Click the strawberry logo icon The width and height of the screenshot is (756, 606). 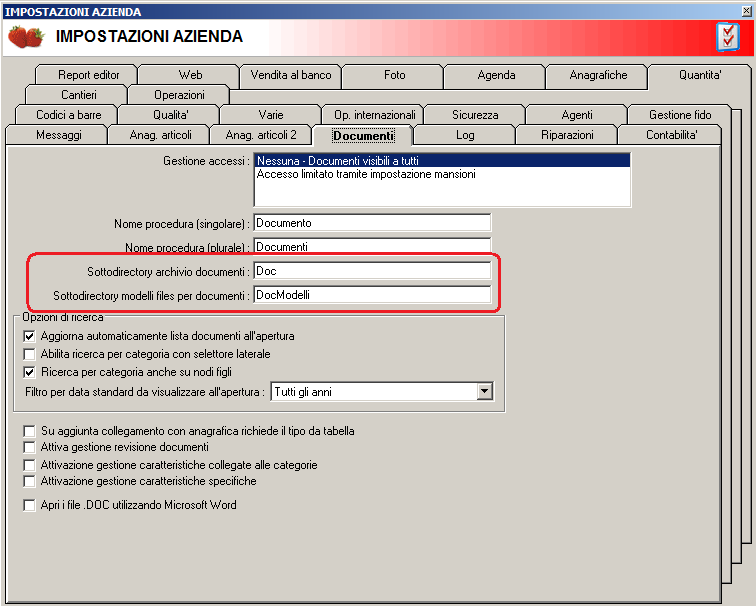click(26, 37)
